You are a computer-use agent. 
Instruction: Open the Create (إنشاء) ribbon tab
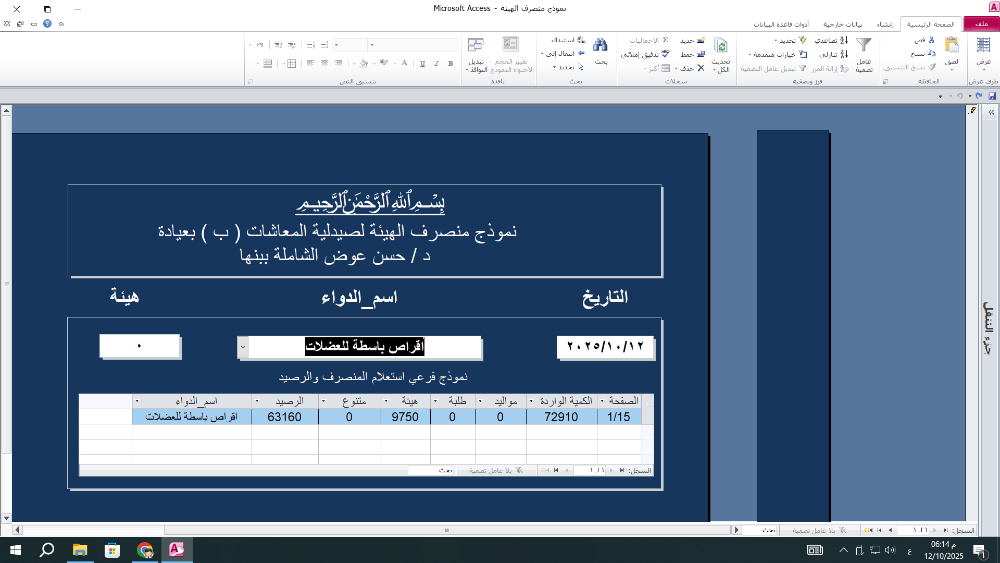coord(885,23)
